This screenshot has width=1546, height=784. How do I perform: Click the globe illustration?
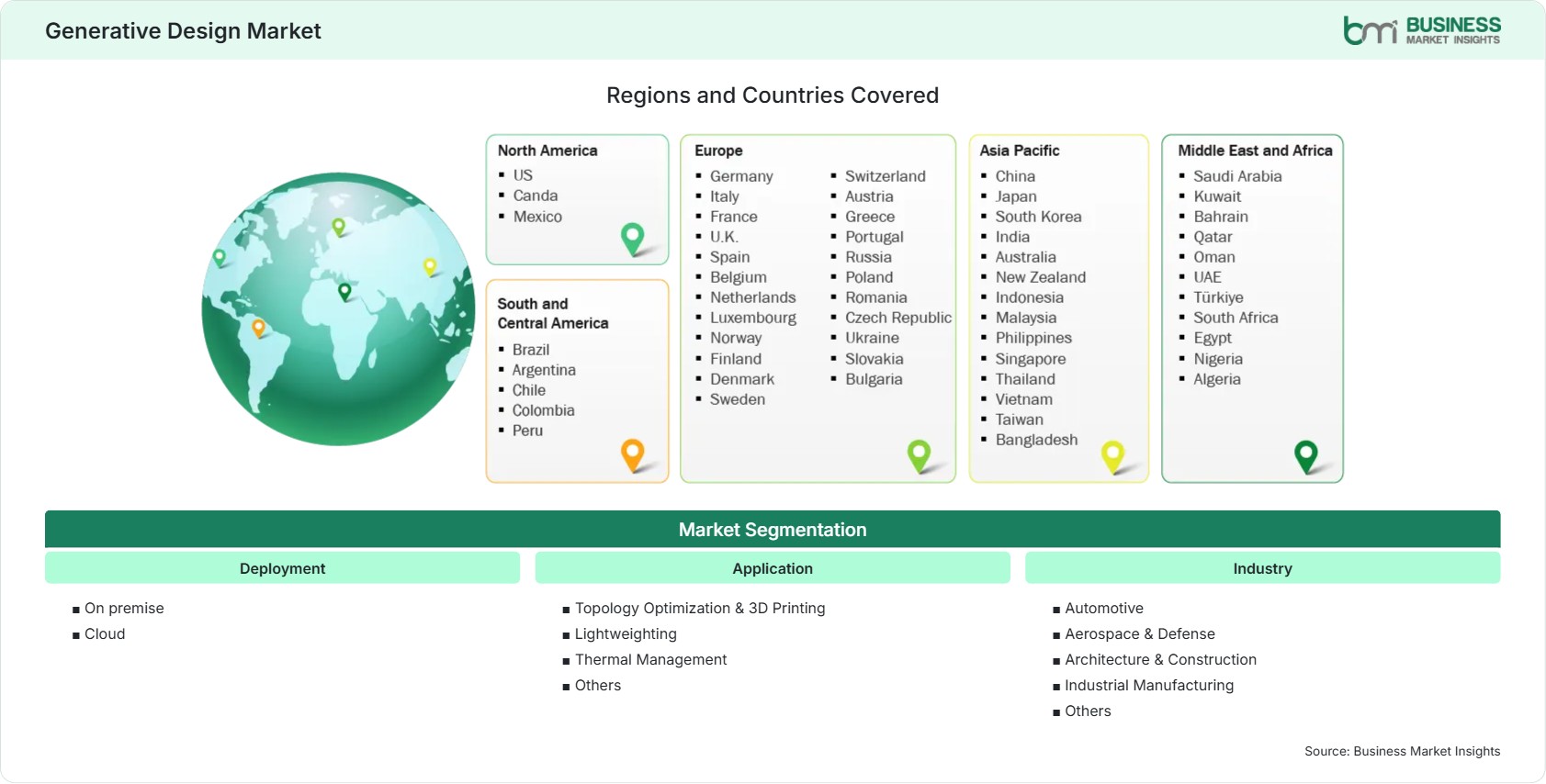[338, 309]
